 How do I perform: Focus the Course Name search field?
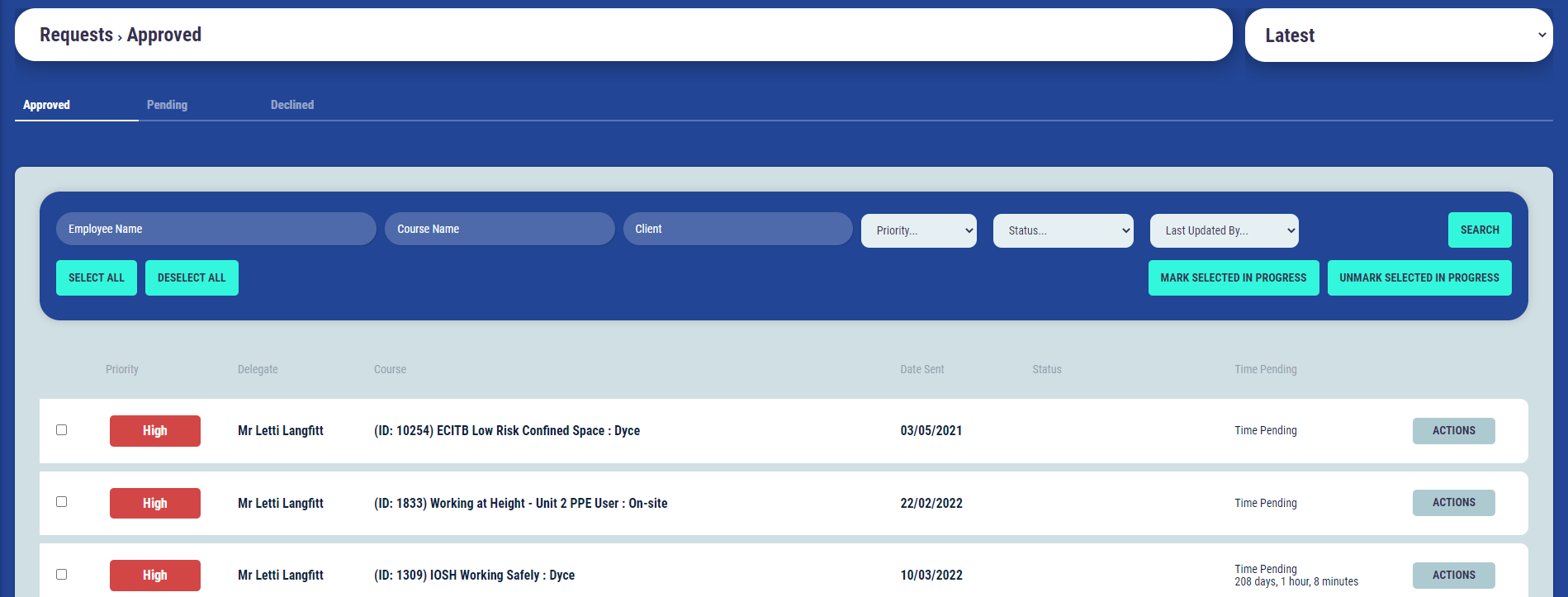click(x=500, y=230)
